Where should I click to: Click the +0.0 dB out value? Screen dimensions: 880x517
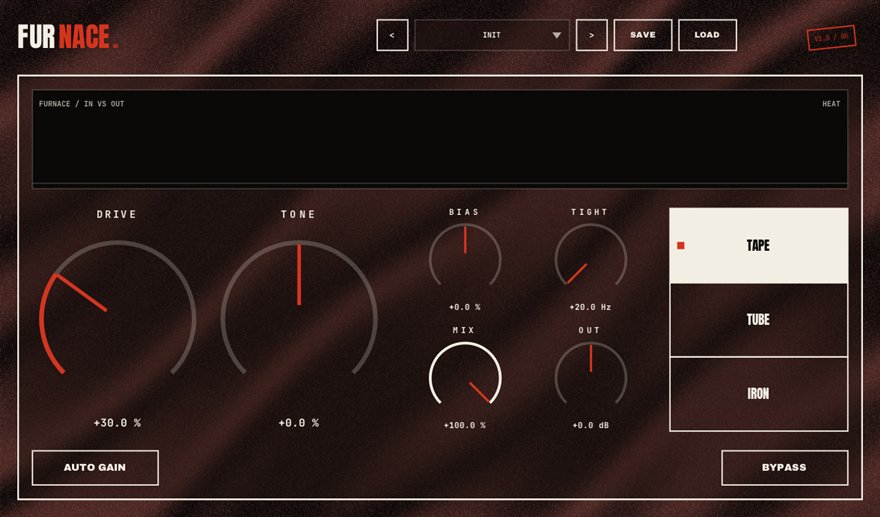tap(590, 426)
